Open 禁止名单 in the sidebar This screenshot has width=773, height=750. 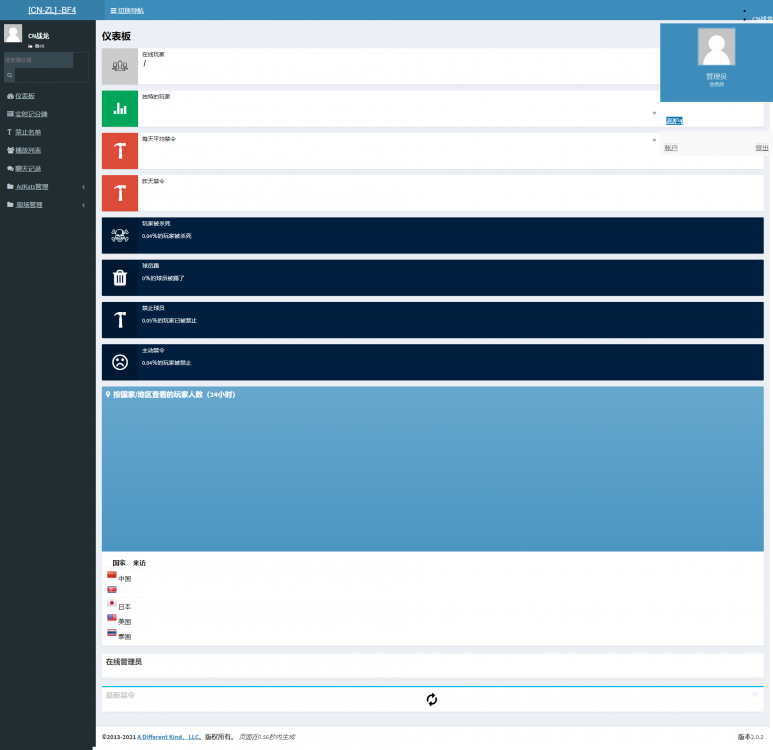[x=25, y=132]
